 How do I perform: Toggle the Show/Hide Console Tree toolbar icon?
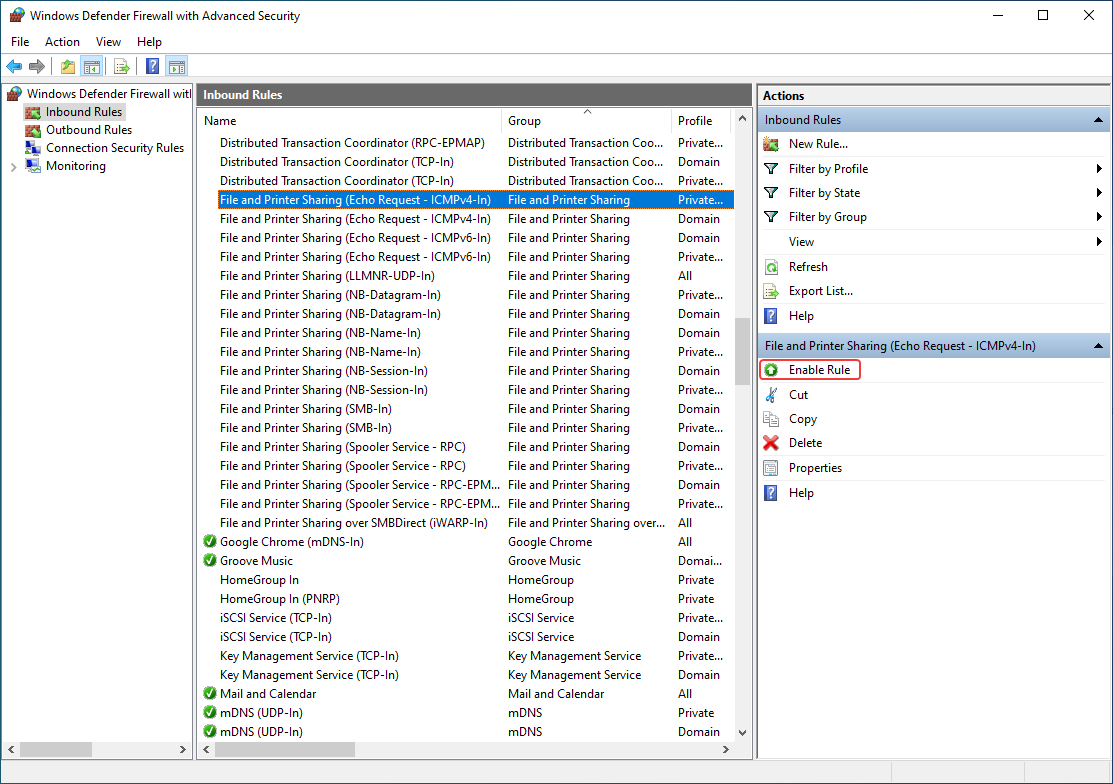point(92,67)
